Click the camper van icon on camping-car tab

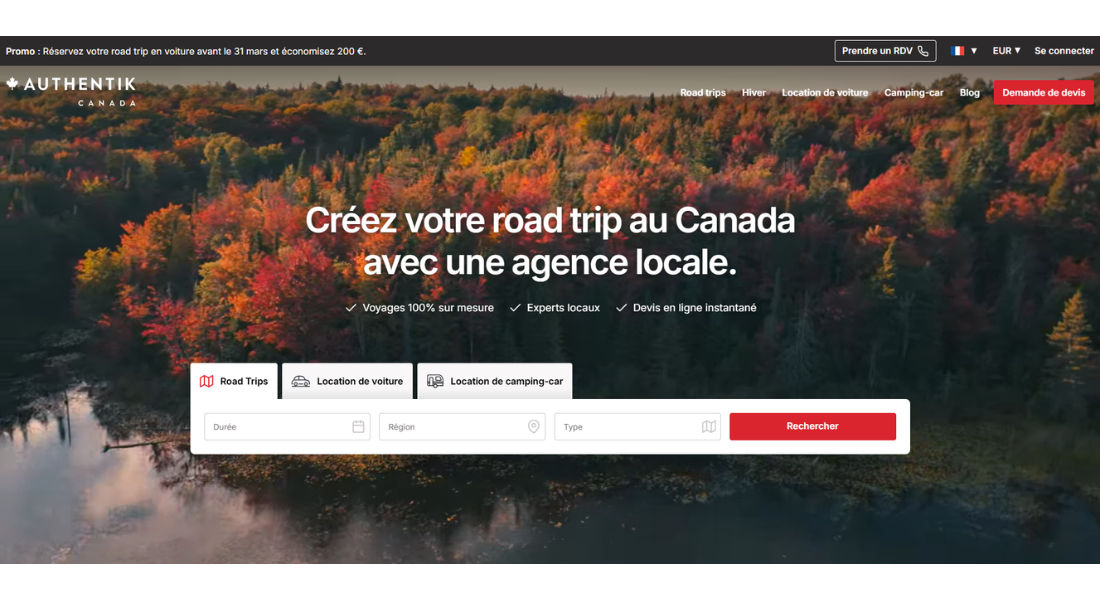[435, 381]
